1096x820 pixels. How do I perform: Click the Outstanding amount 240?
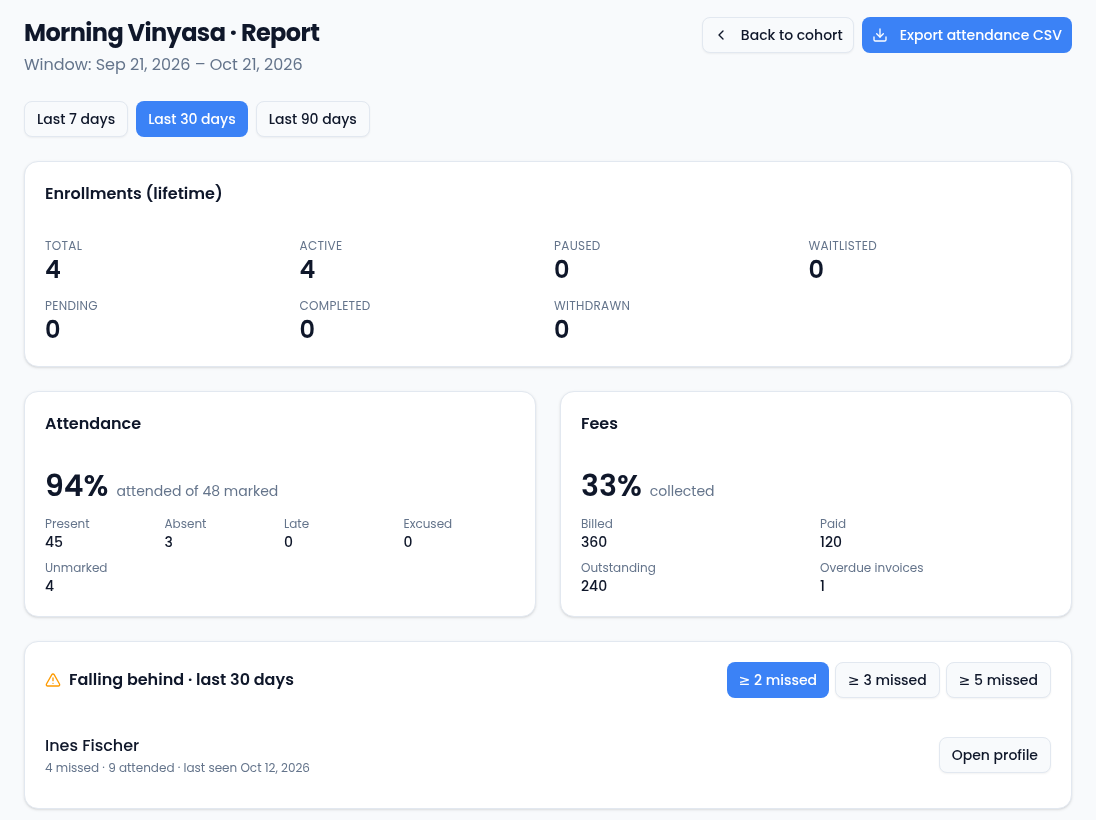click(593, 587)
